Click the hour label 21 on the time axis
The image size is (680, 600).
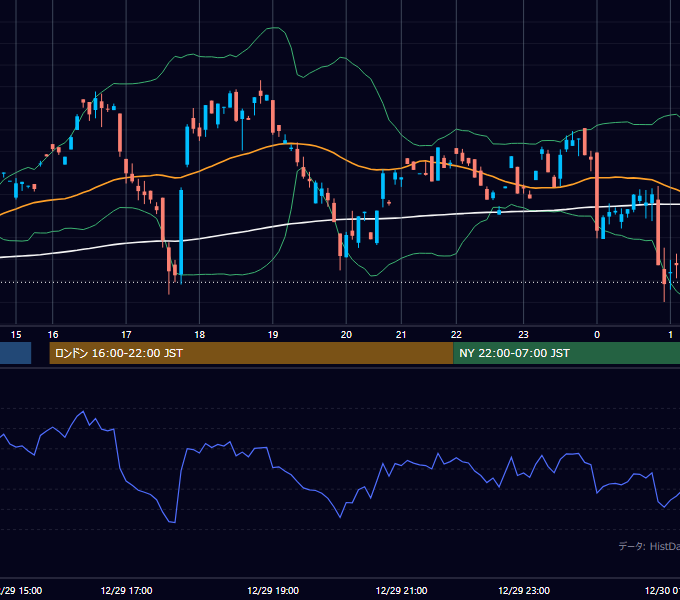click(401, 335)
